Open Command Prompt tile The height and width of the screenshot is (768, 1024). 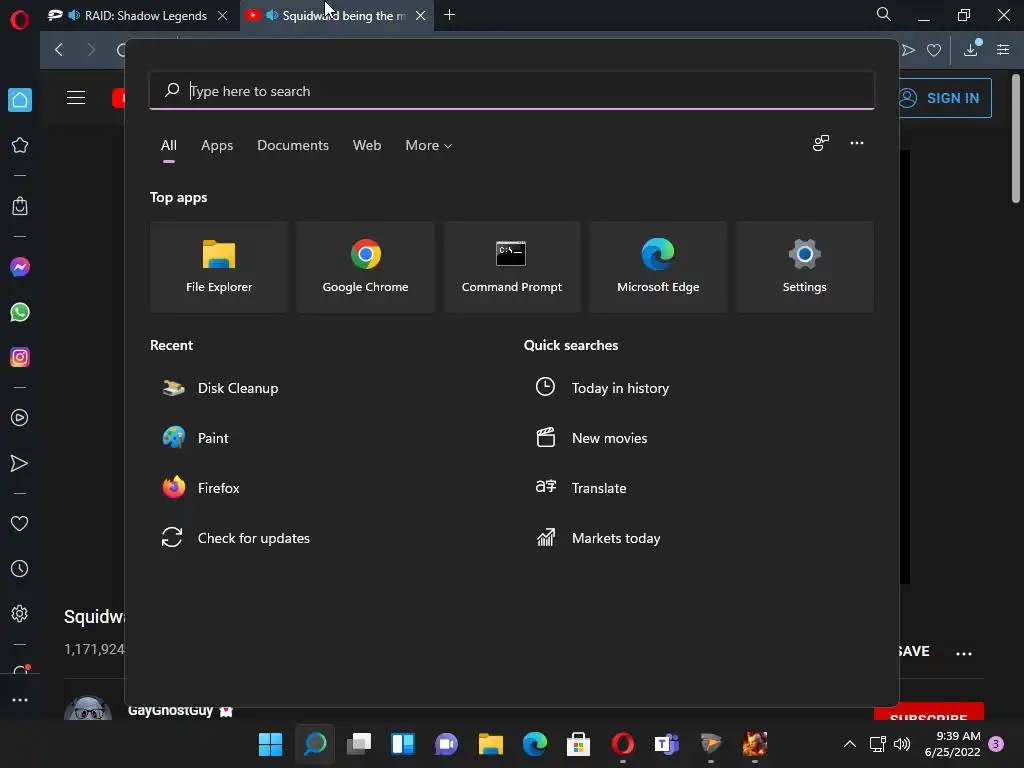511,266
